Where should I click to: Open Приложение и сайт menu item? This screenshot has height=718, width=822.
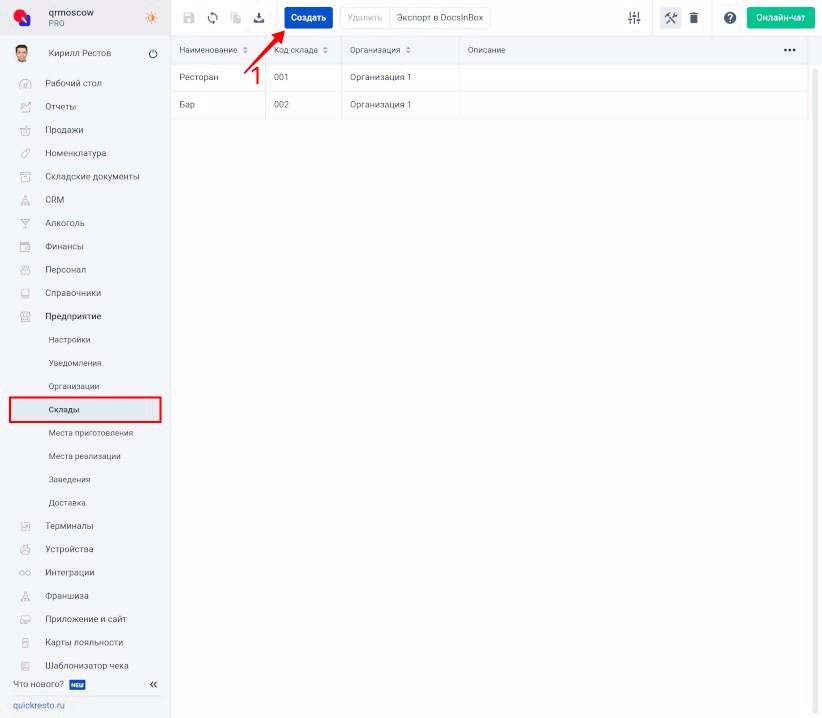[86, 619]
